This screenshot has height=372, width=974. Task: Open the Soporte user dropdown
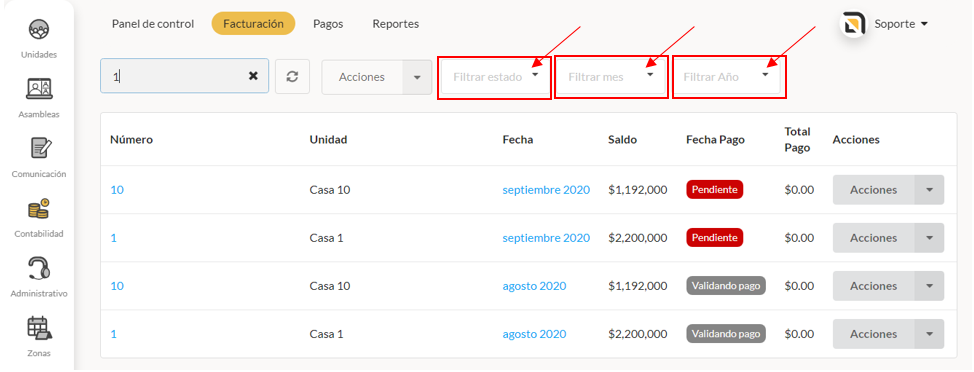(x=901, y=24)
